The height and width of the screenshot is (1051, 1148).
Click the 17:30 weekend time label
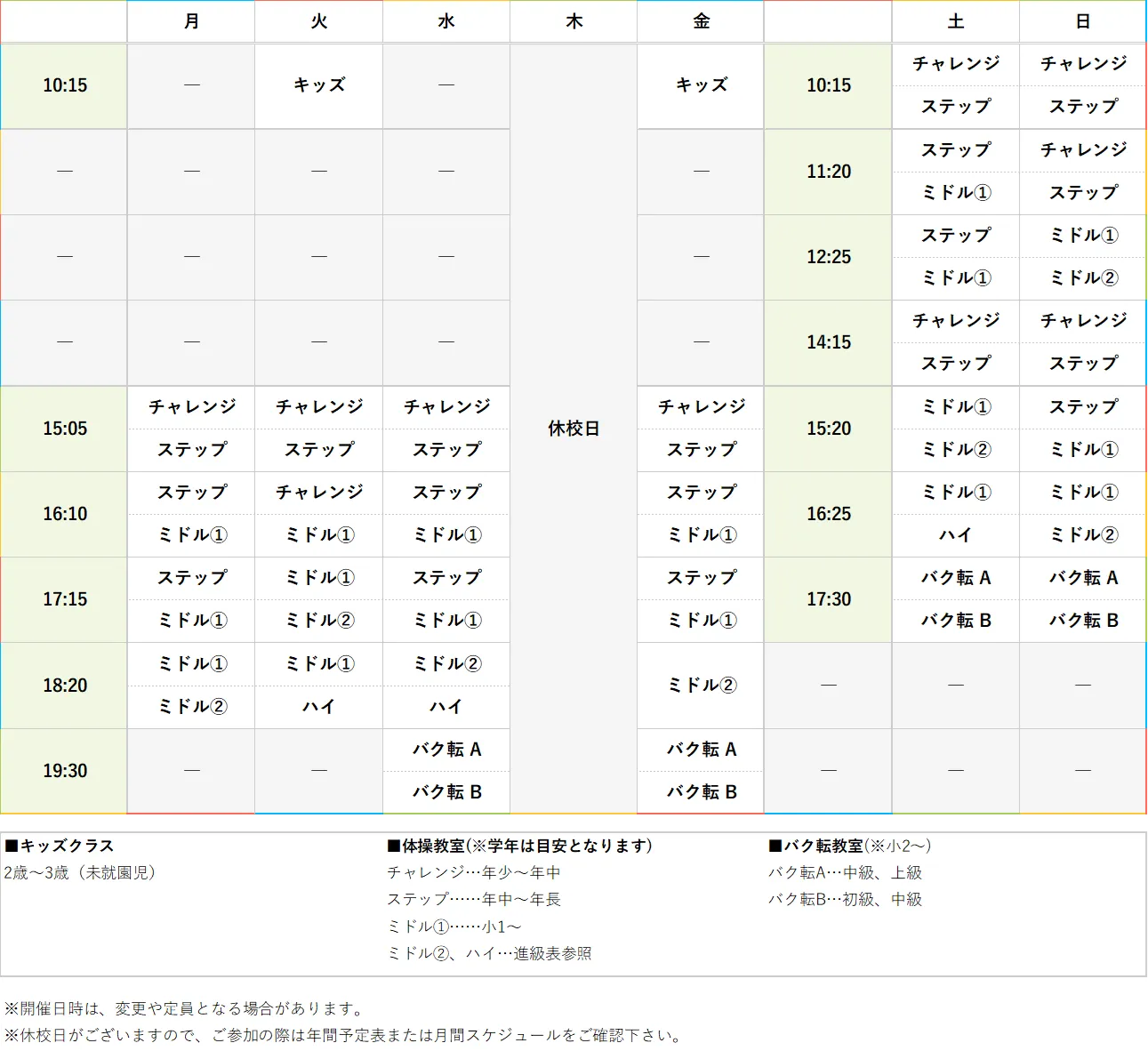pyautogui.click(x=829, y=599)
